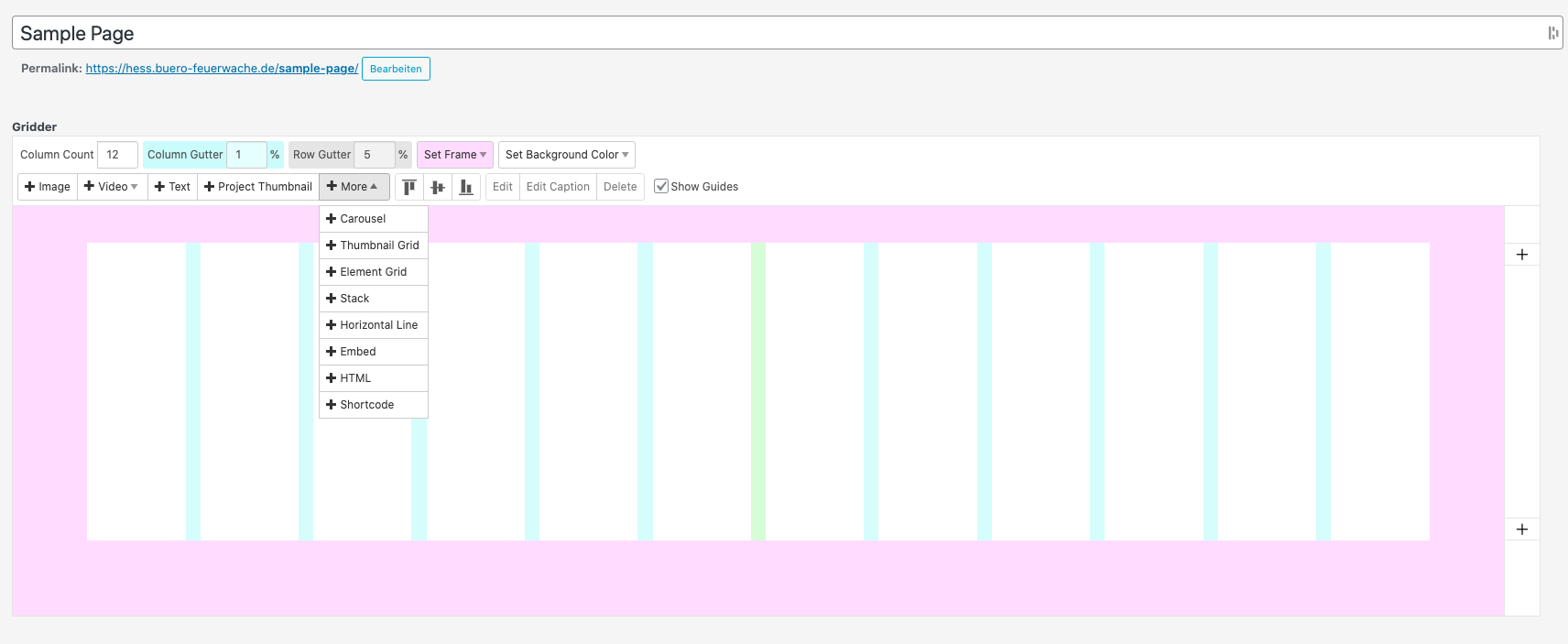
Task: Expand the Set Frame dropdown
Action: 454,155
